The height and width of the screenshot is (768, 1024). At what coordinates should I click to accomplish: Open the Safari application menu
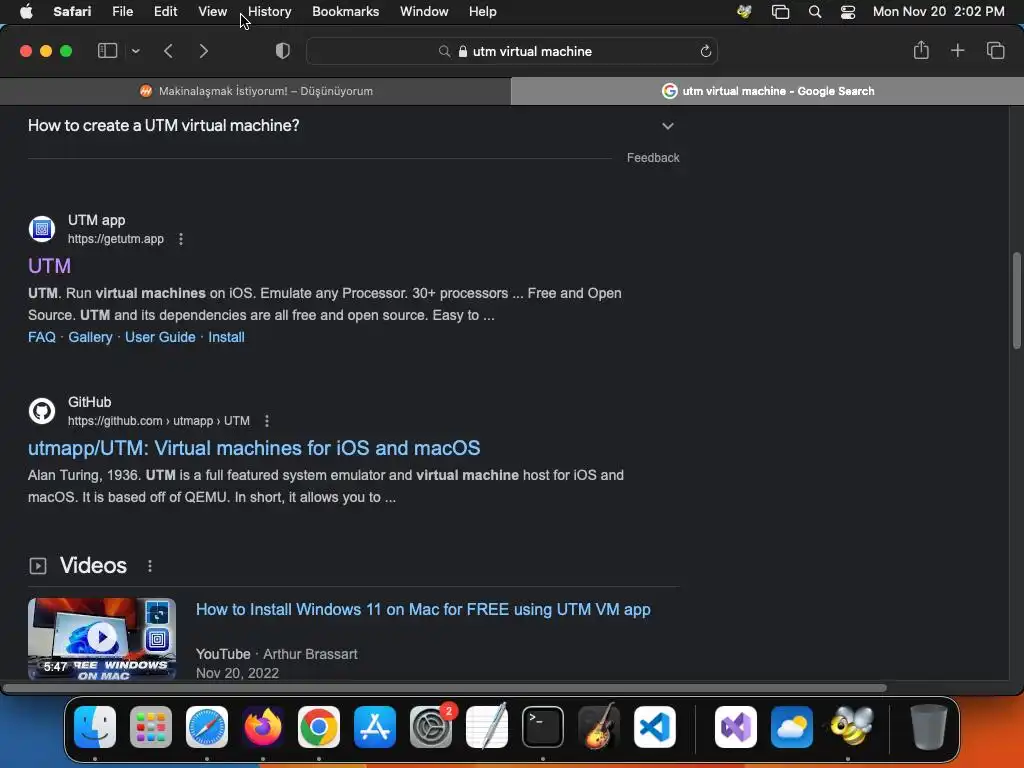tap(72, 11)
